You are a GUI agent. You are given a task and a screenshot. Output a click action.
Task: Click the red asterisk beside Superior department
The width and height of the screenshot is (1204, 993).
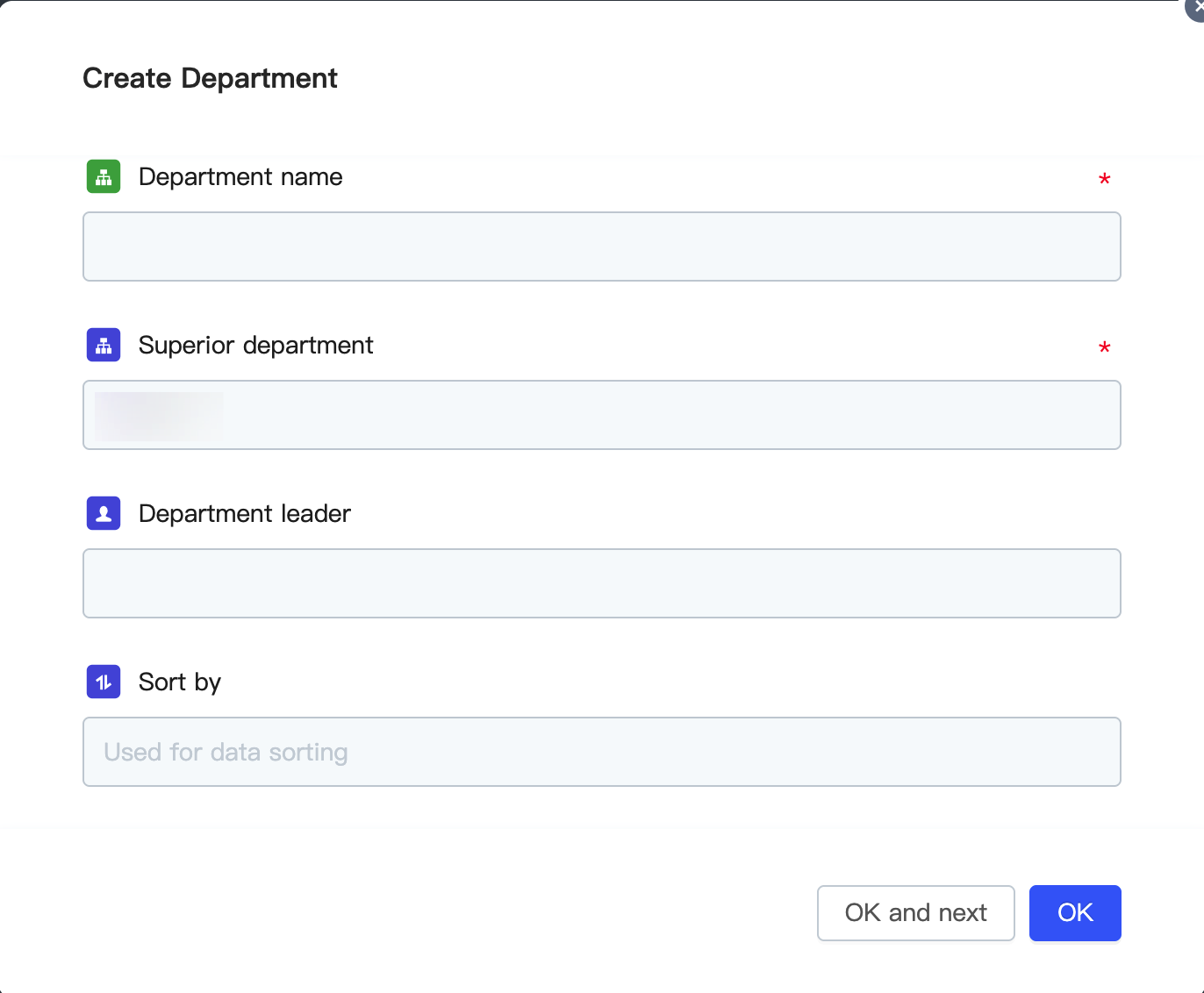(x=1104, y=348)
